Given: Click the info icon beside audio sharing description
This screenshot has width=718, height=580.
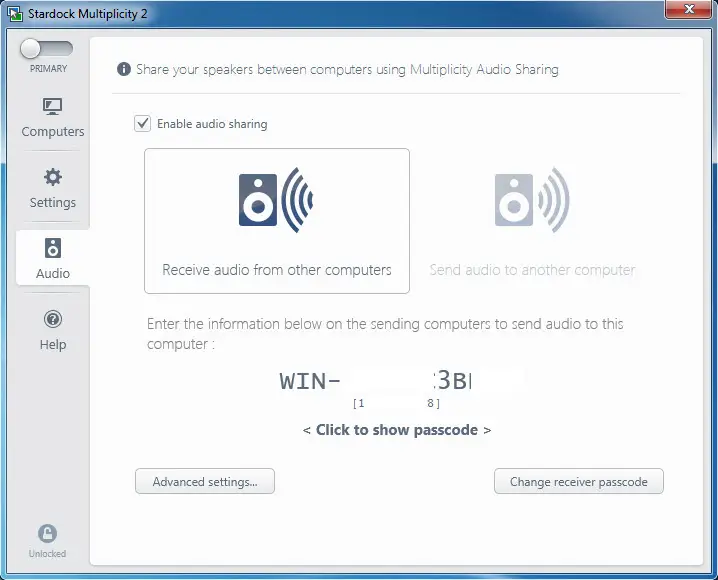Looking at the screenshot, I should click(124, 69).
